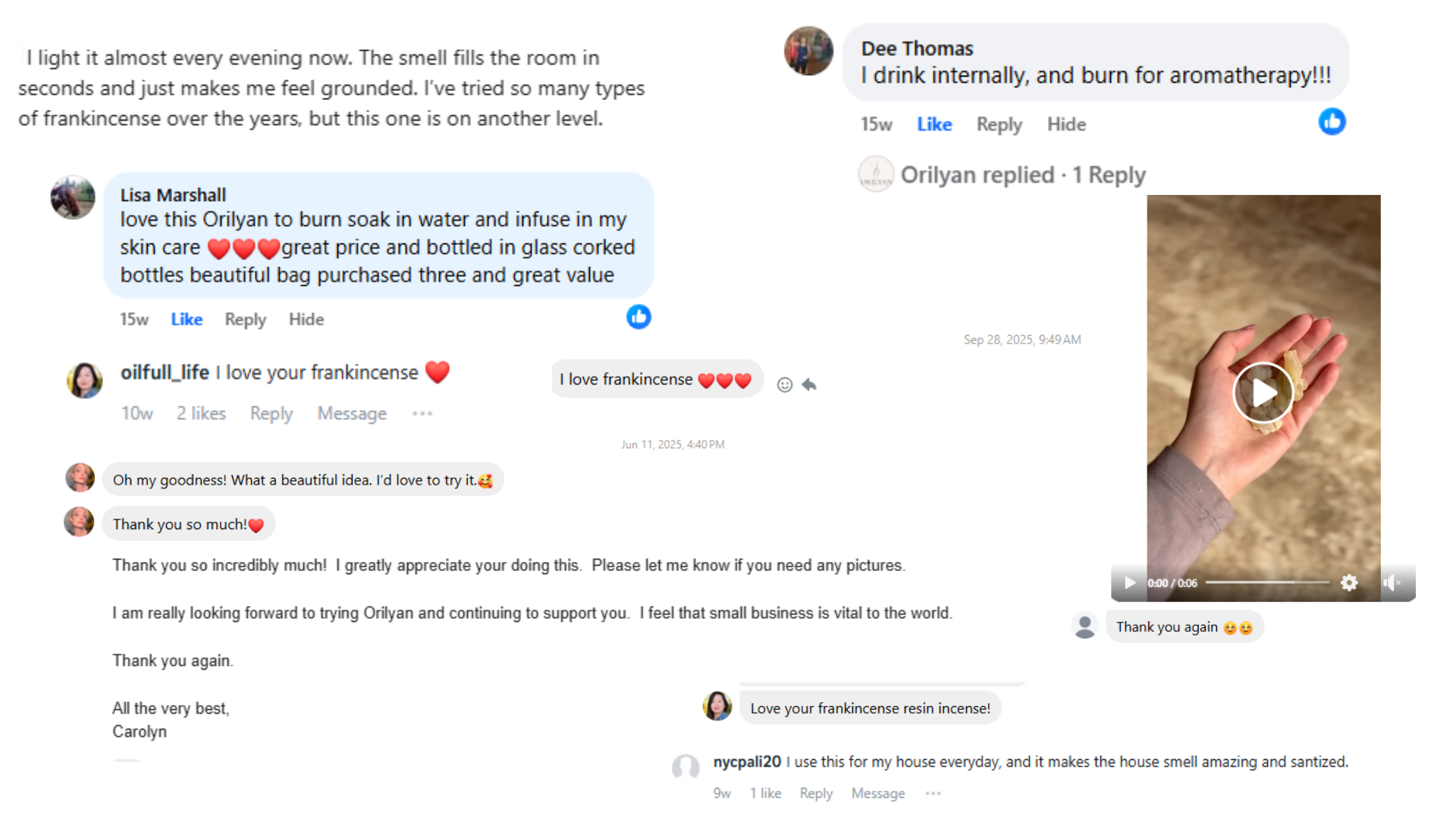
Task: Expand the "Orilyan replied · 1 Reply" thread
Action: point(1022,175)
